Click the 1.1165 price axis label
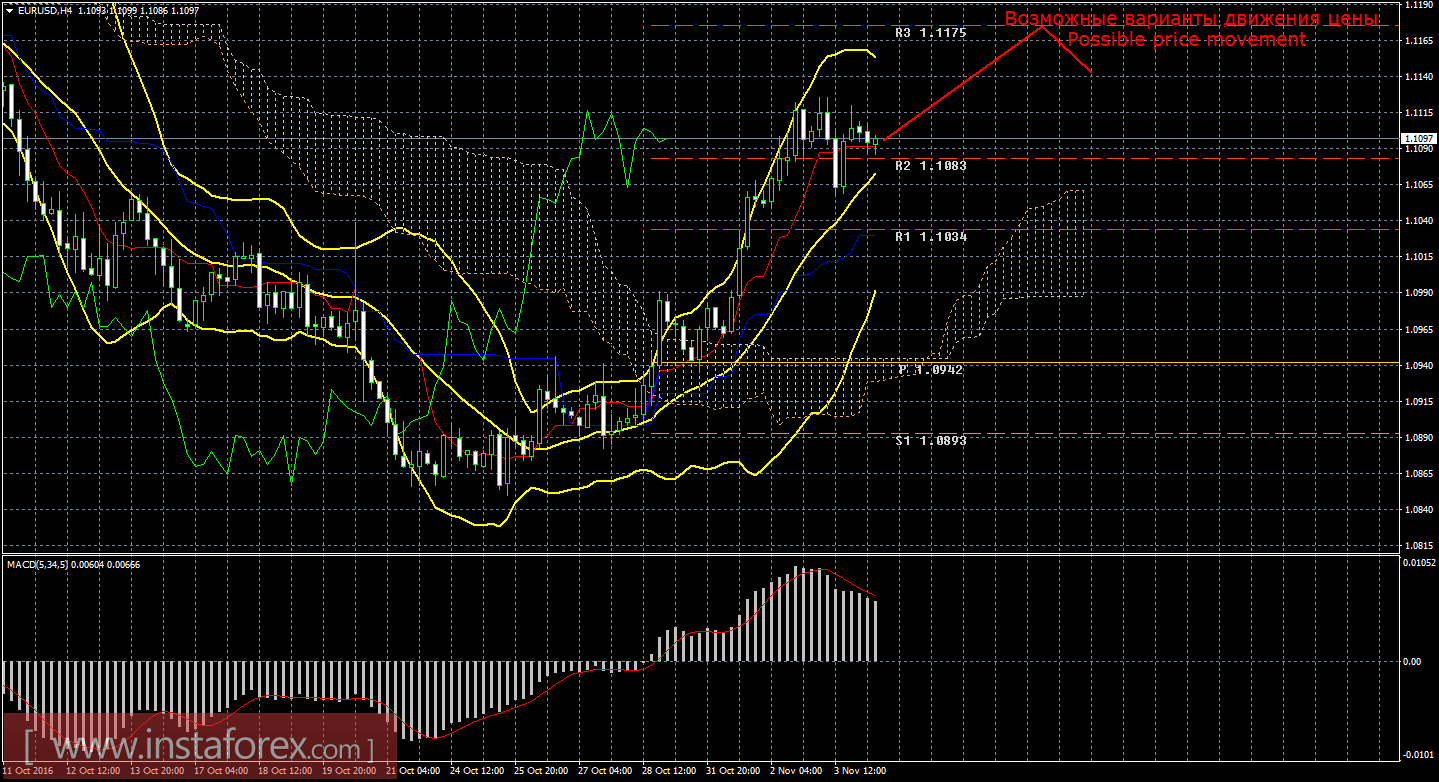1439x782 pixels. (1419, 40)
